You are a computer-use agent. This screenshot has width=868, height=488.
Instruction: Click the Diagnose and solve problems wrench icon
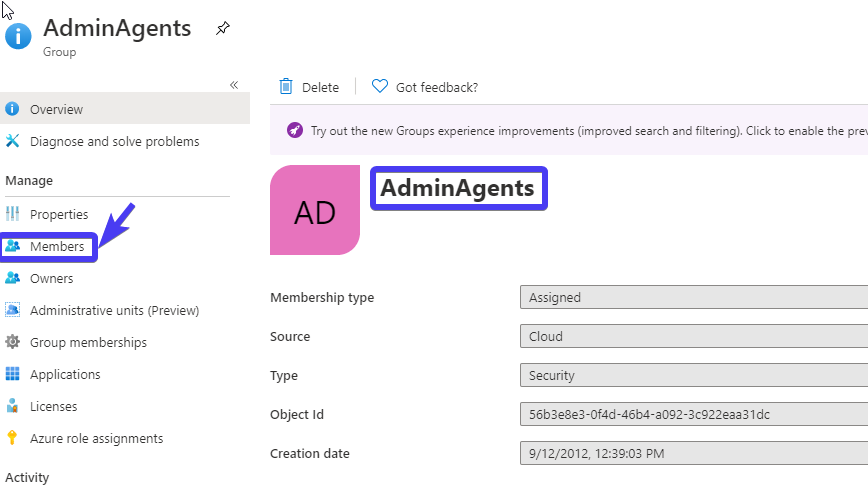12,141
